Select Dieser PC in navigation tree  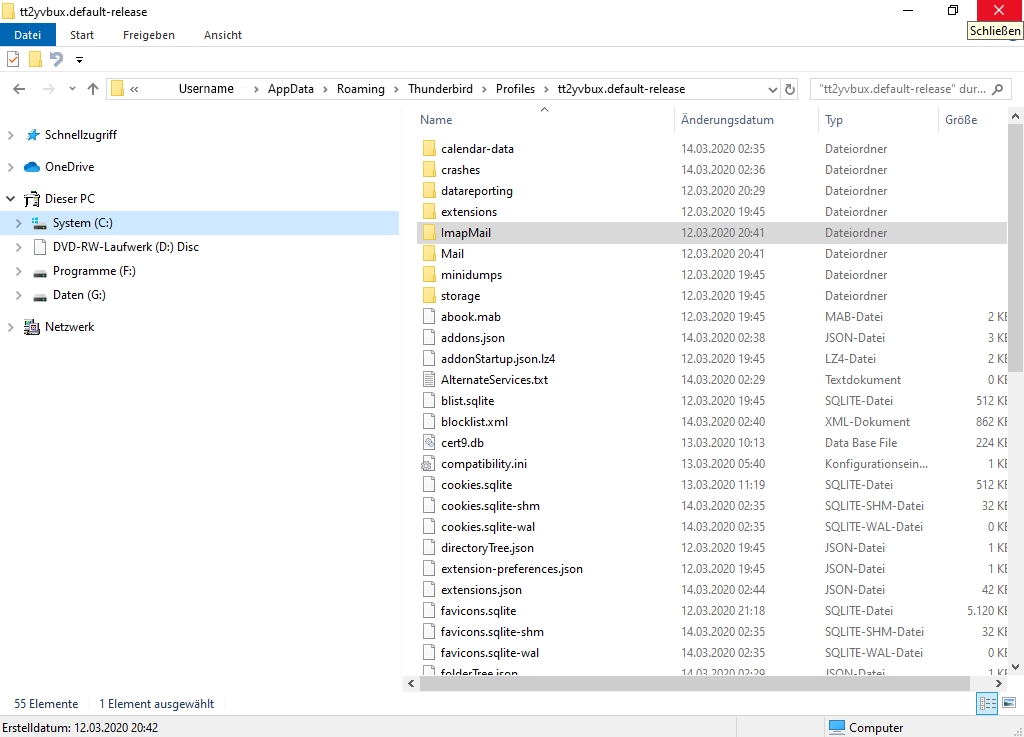[x=70, y=198]
